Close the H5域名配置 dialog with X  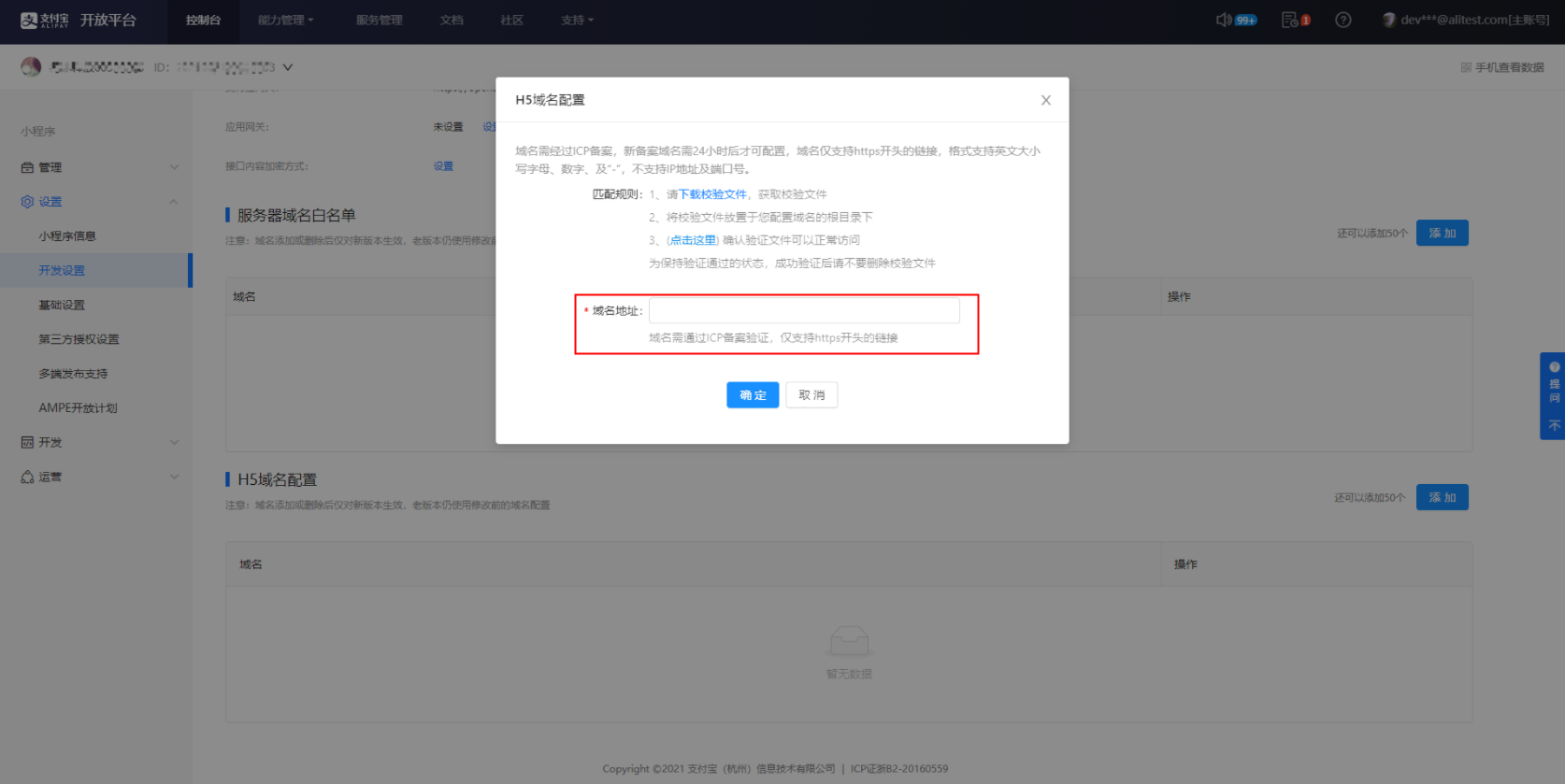coord(1045,100)
